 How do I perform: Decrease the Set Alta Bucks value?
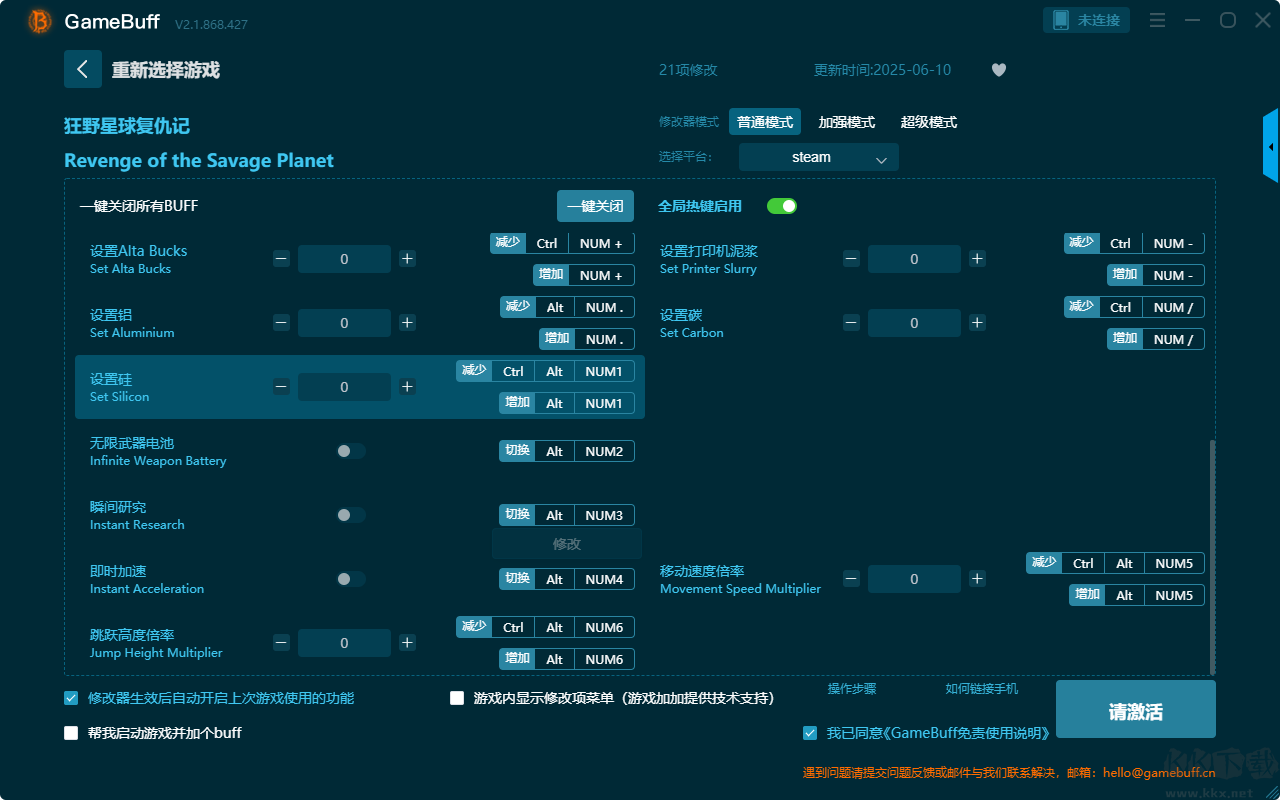[281, 259]
